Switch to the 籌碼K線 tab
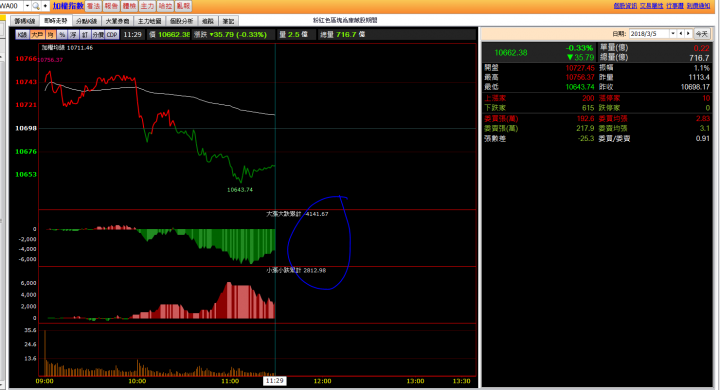The height and width of the screenshot is (390, 720). tap(25, 21)
